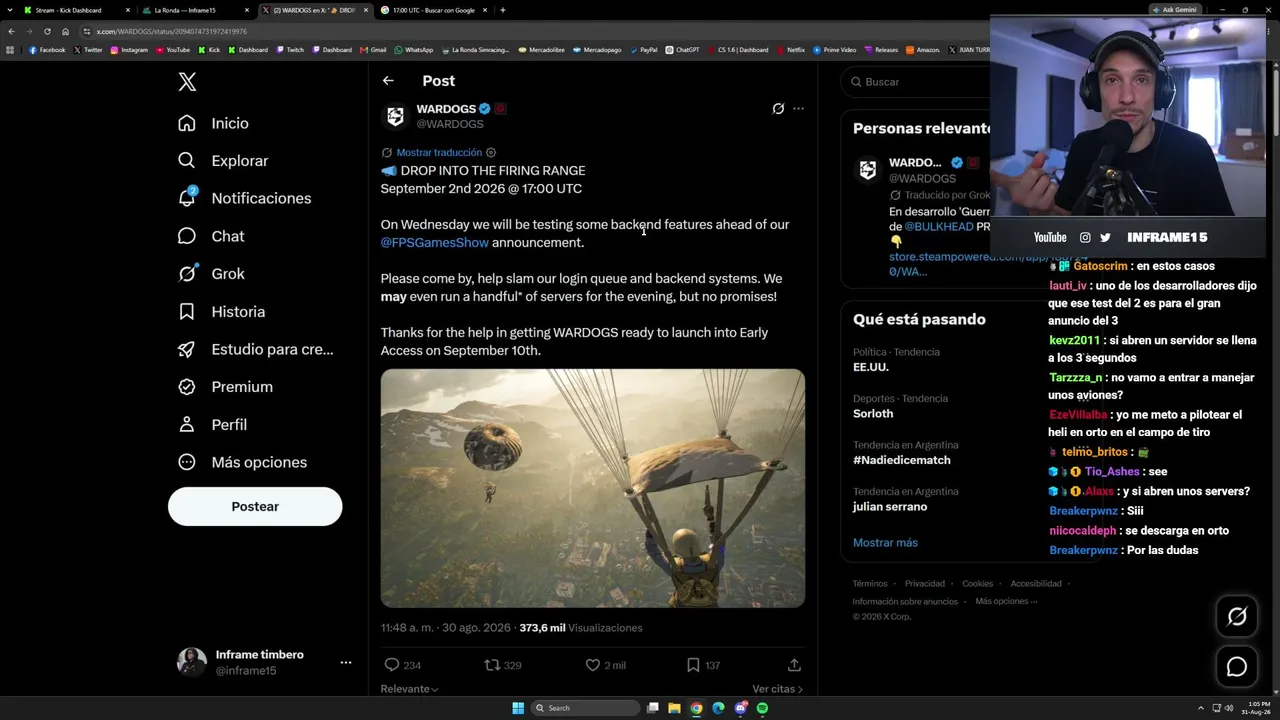Open the parachute image in the post
The image size is (1280, 720).
tap(592, 488)
